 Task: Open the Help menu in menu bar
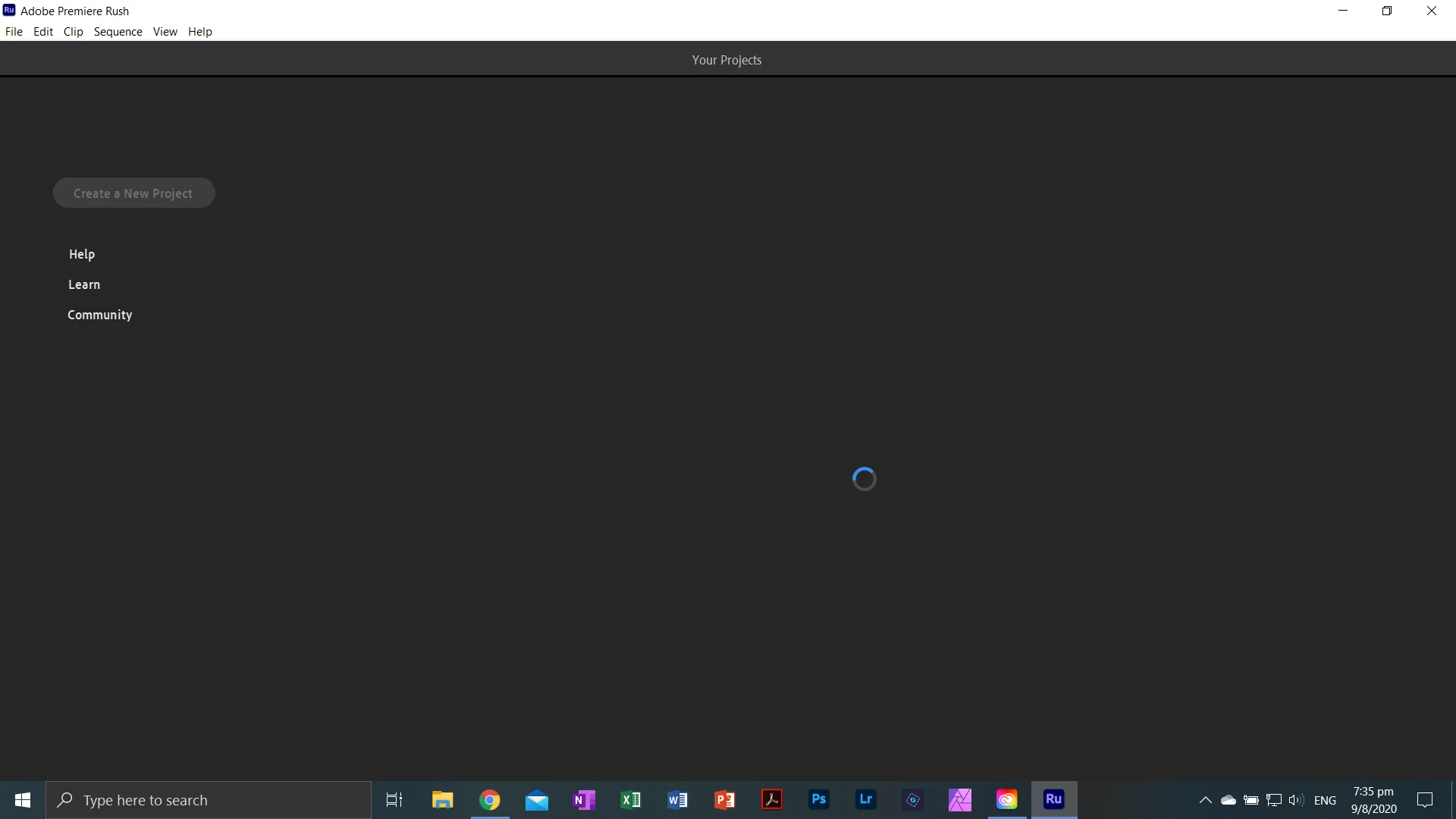[200, 31]
